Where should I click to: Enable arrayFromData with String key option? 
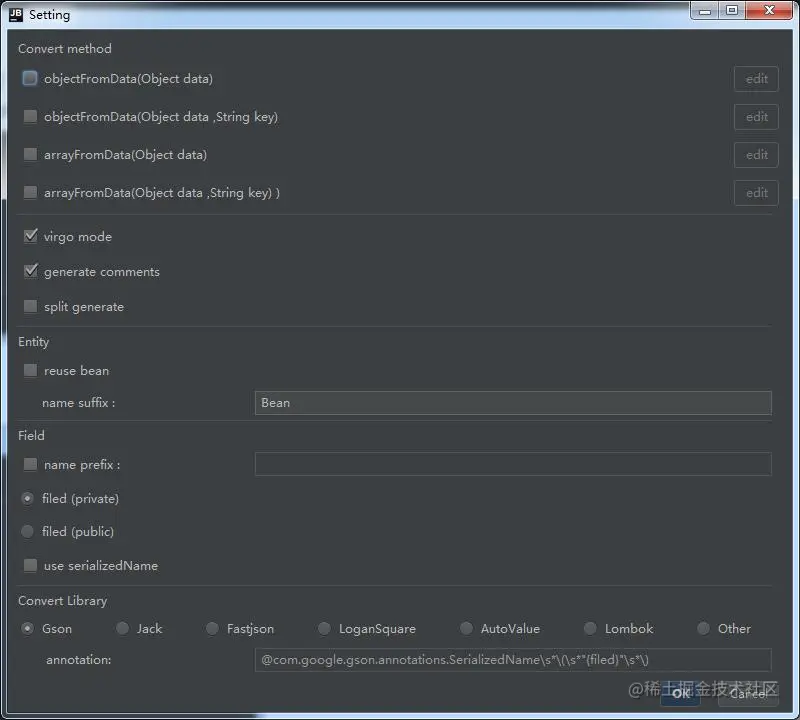coord(30,192)
